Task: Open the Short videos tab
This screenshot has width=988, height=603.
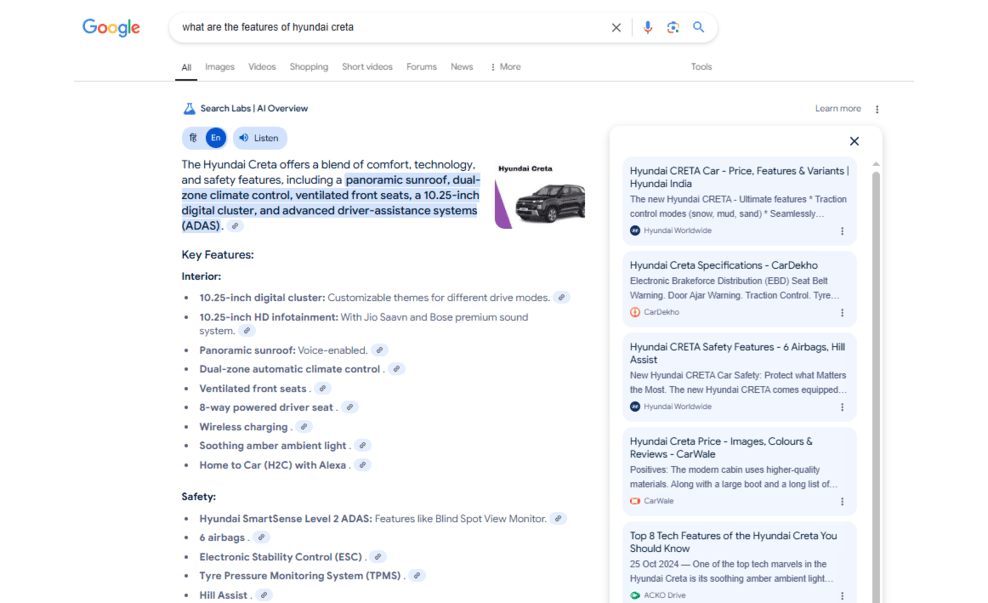Action: 367,67
